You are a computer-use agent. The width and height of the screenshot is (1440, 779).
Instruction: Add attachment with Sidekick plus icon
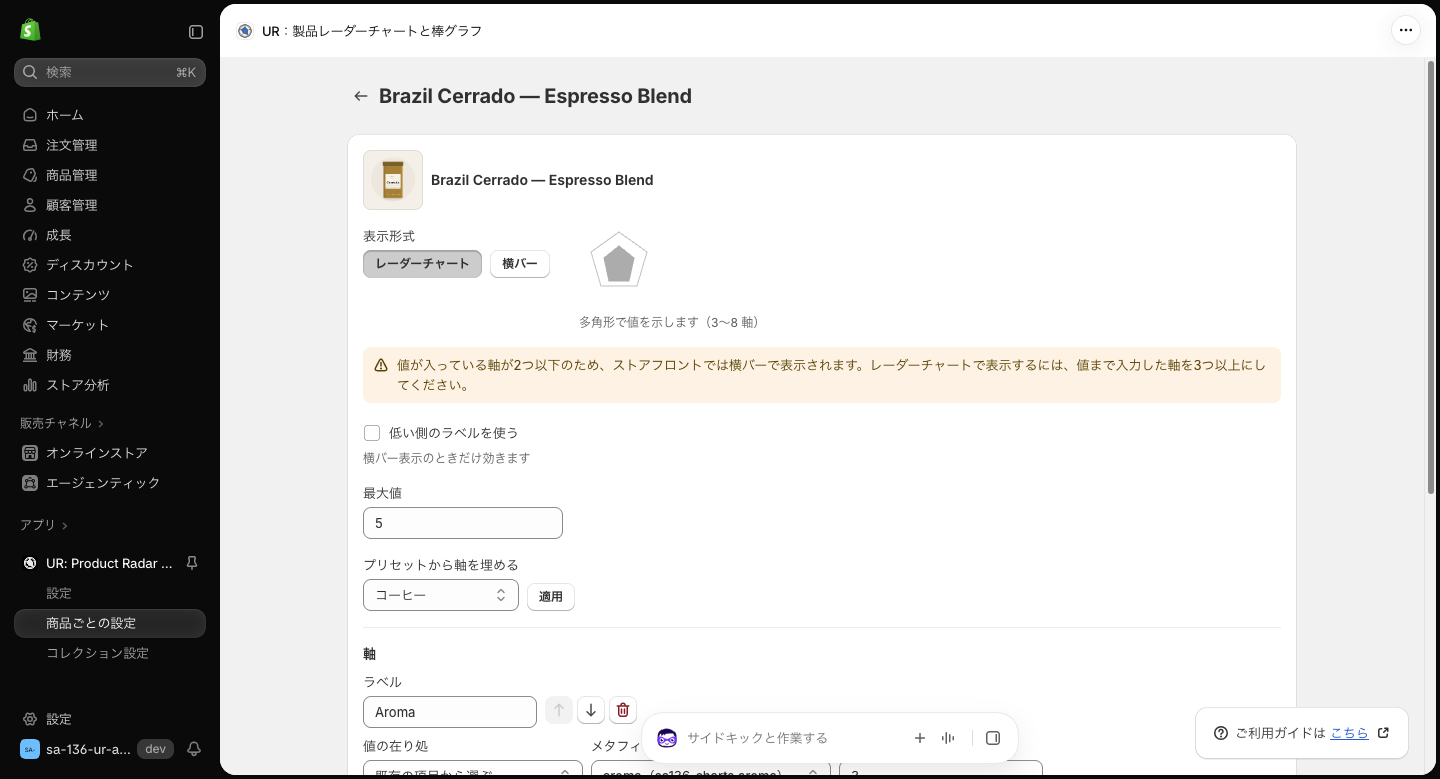tap(920, 738)
